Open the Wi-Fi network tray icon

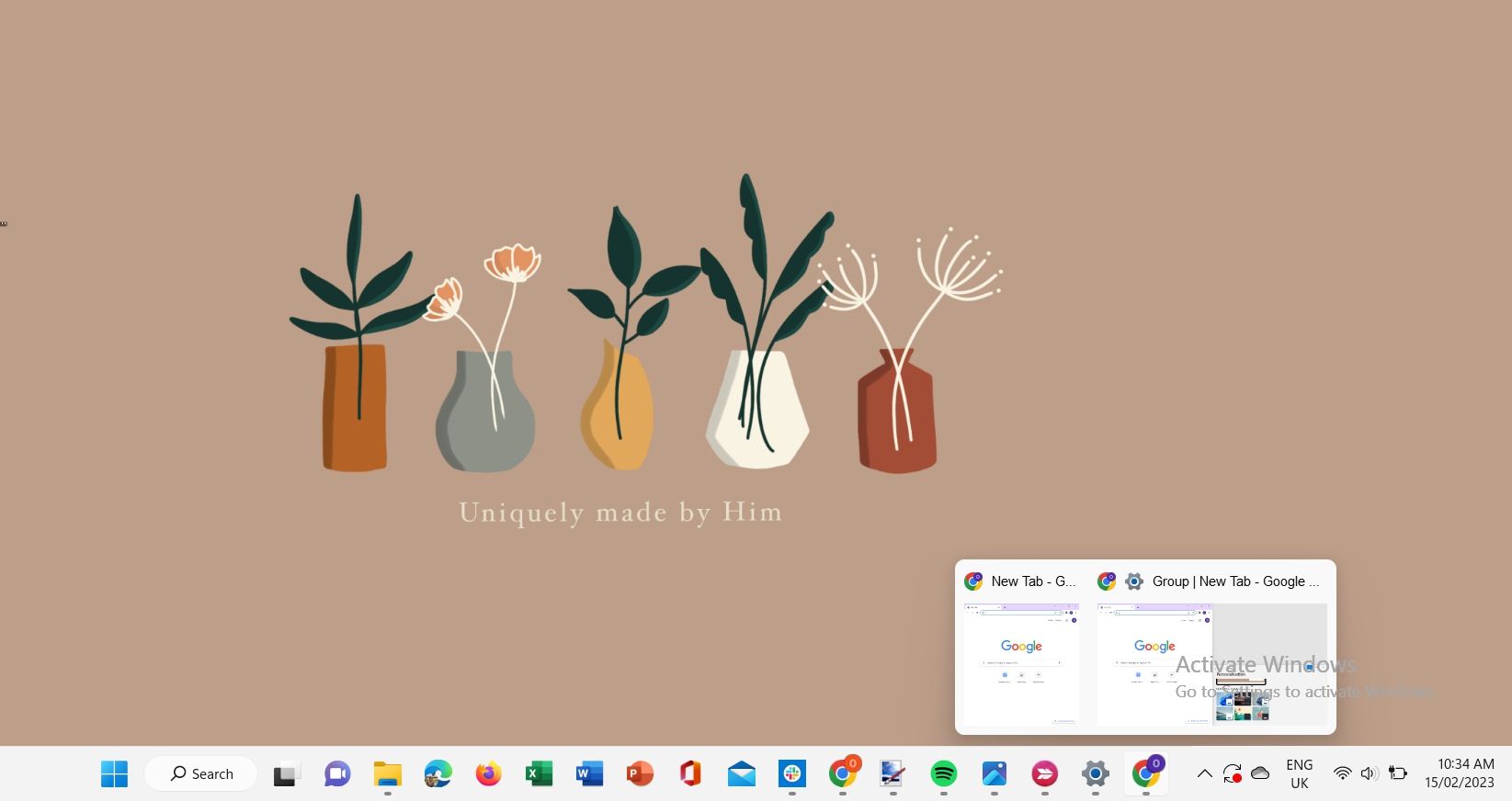point(1342,774)
